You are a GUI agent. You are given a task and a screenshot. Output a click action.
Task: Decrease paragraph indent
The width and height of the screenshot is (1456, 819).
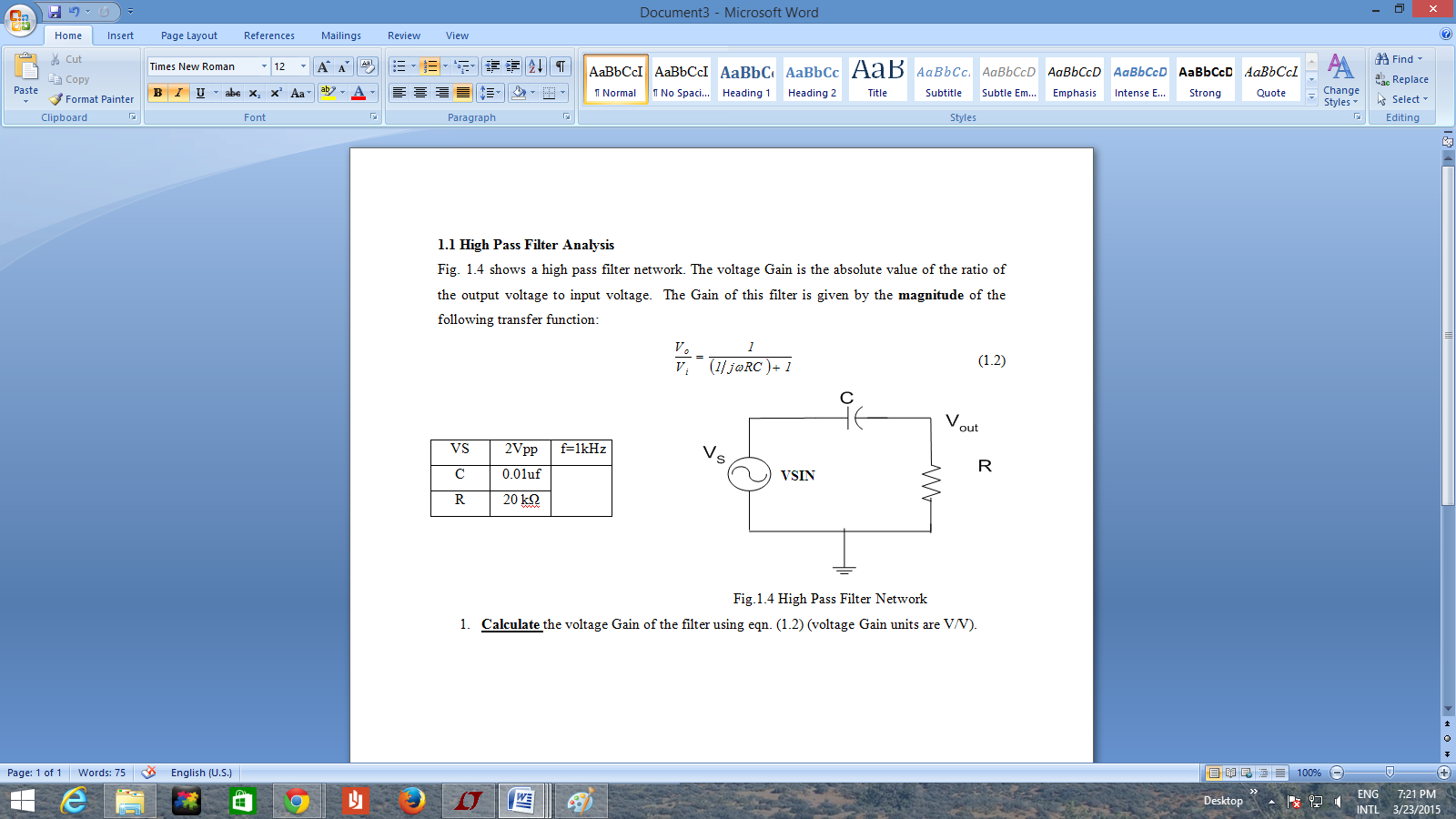[x=492, y=66]
